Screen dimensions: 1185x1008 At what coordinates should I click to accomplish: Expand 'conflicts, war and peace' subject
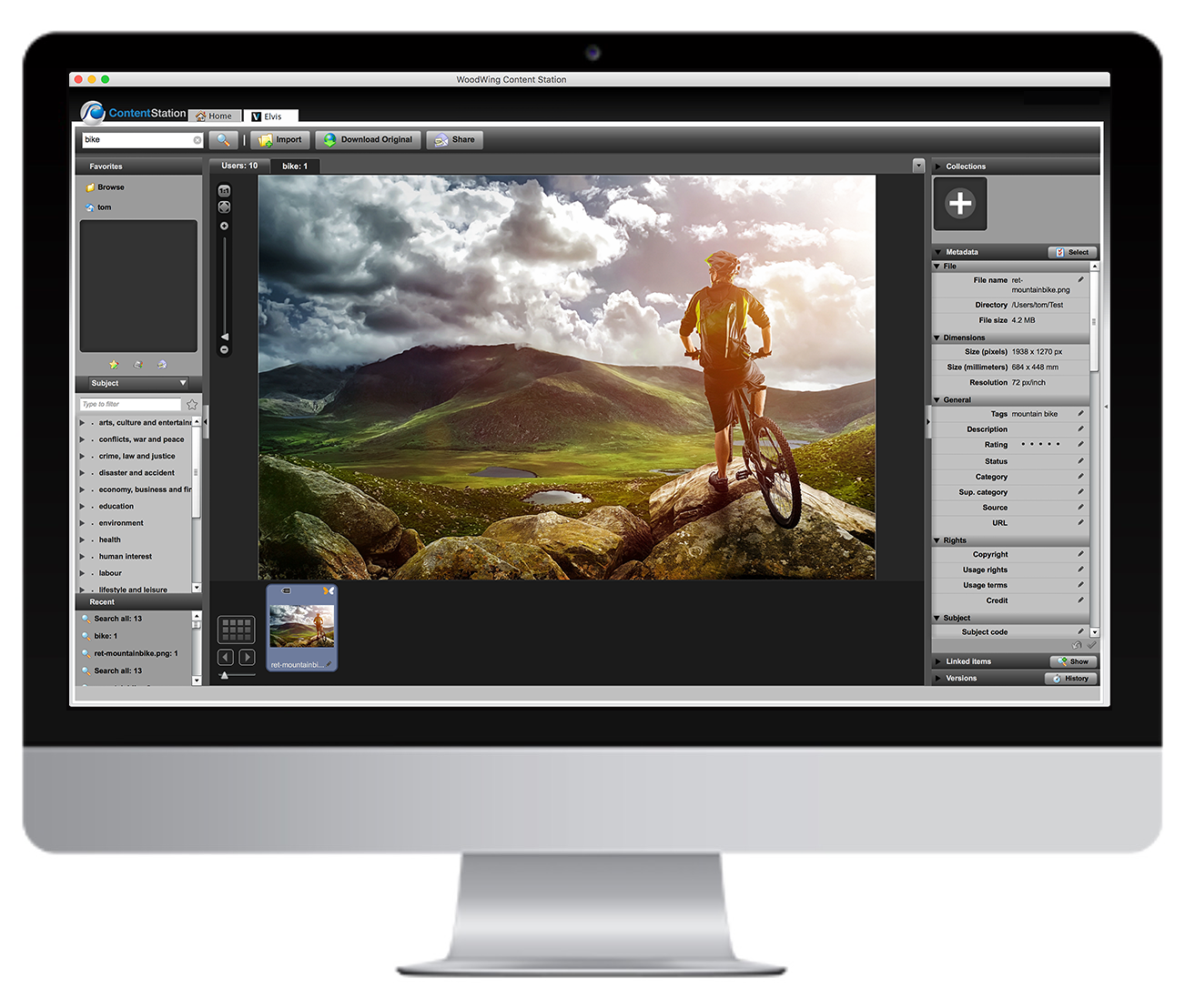point(83,439)
